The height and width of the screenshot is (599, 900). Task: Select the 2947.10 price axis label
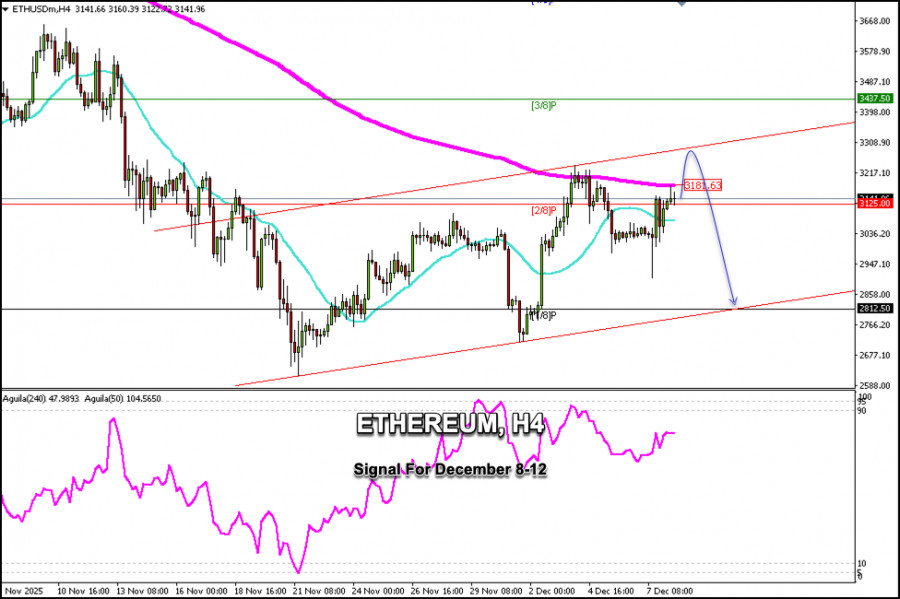point(875,264)
